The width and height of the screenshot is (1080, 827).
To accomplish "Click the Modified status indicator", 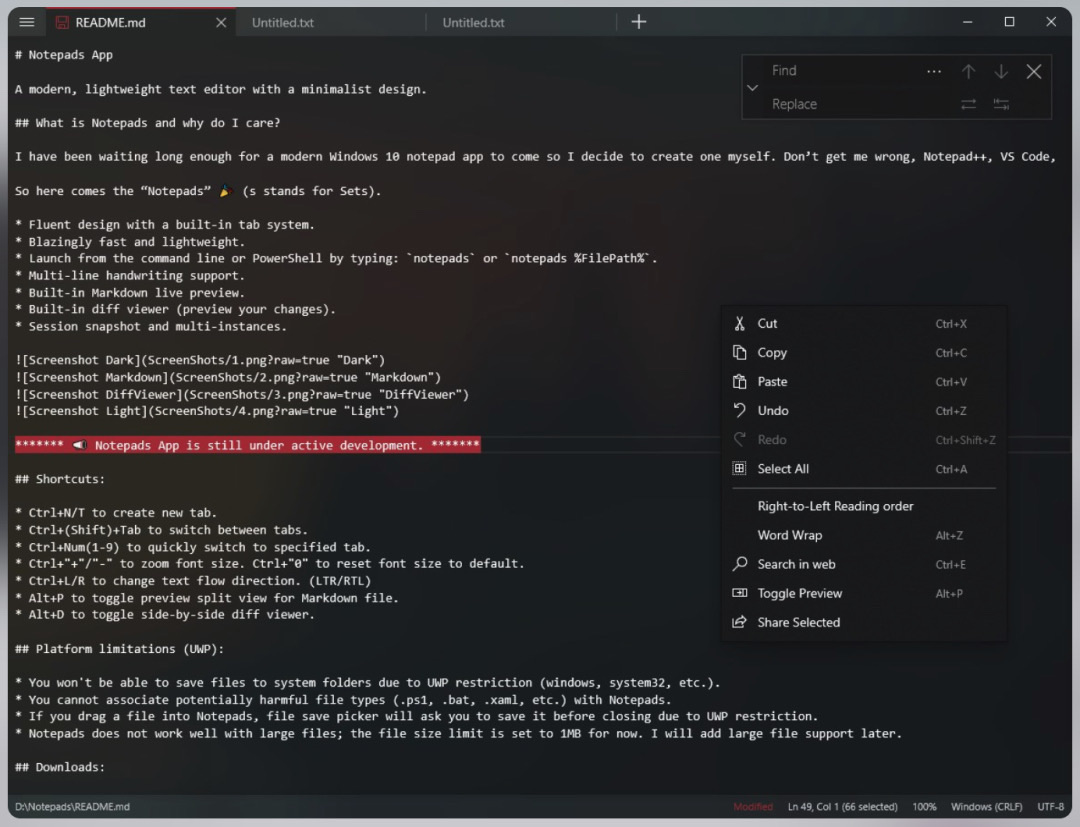I will pyautogui.click(x=753, y=806).
